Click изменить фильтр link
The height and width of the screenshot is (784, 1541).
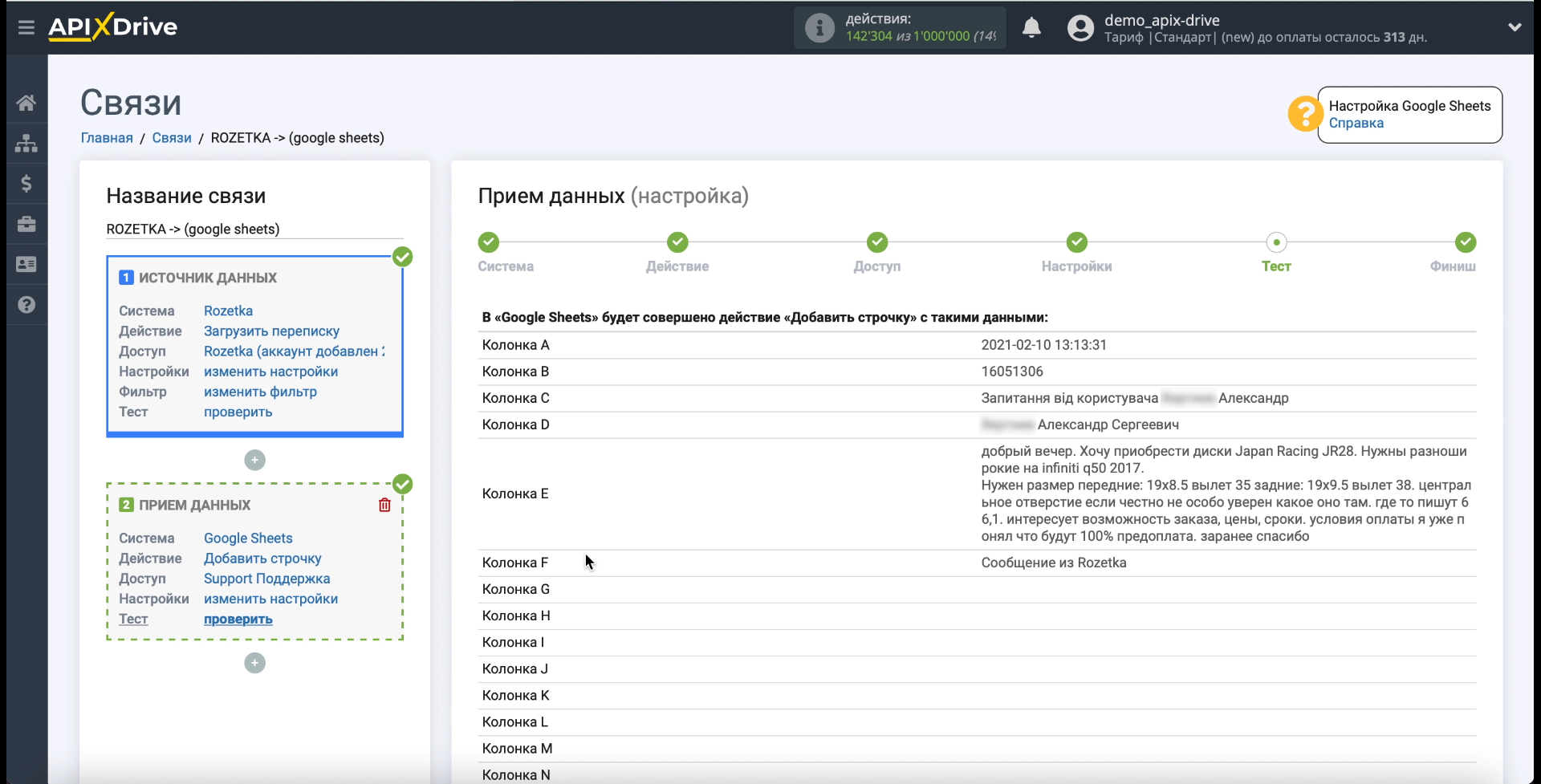260,392
